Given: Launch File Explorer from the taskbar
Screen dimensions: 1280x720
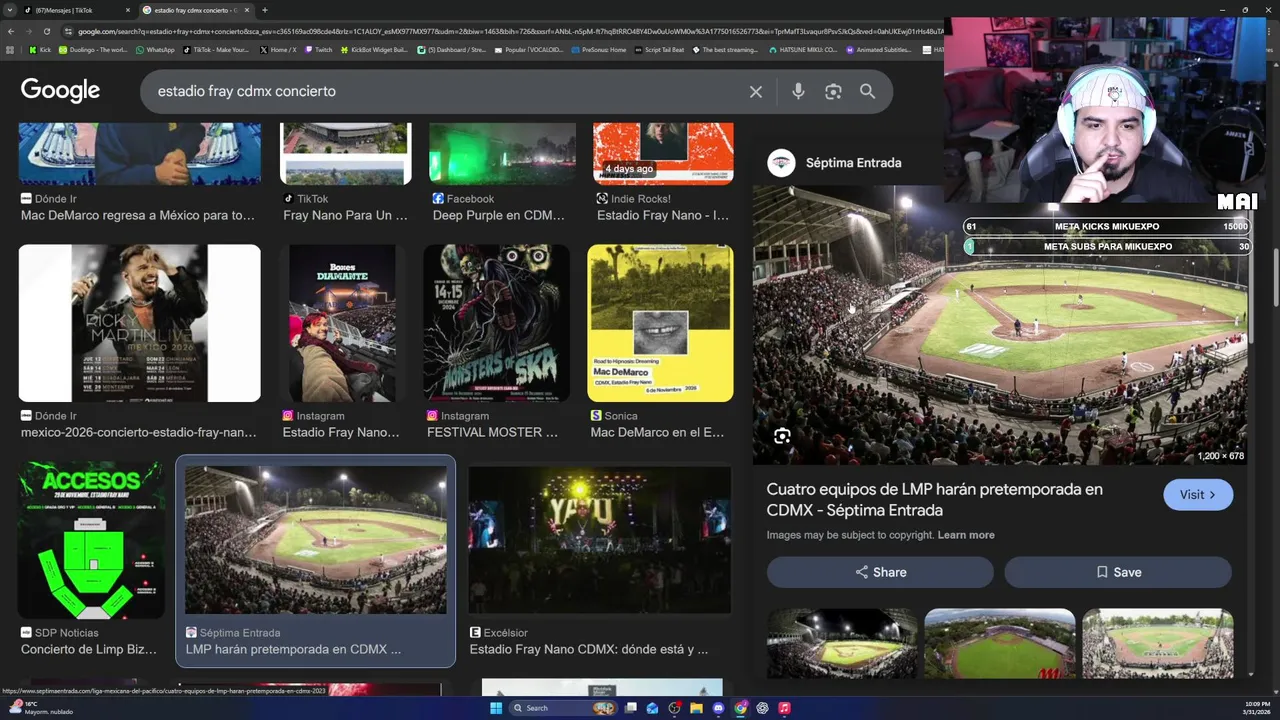Looking at the screenshot, I should click(696, 708).
